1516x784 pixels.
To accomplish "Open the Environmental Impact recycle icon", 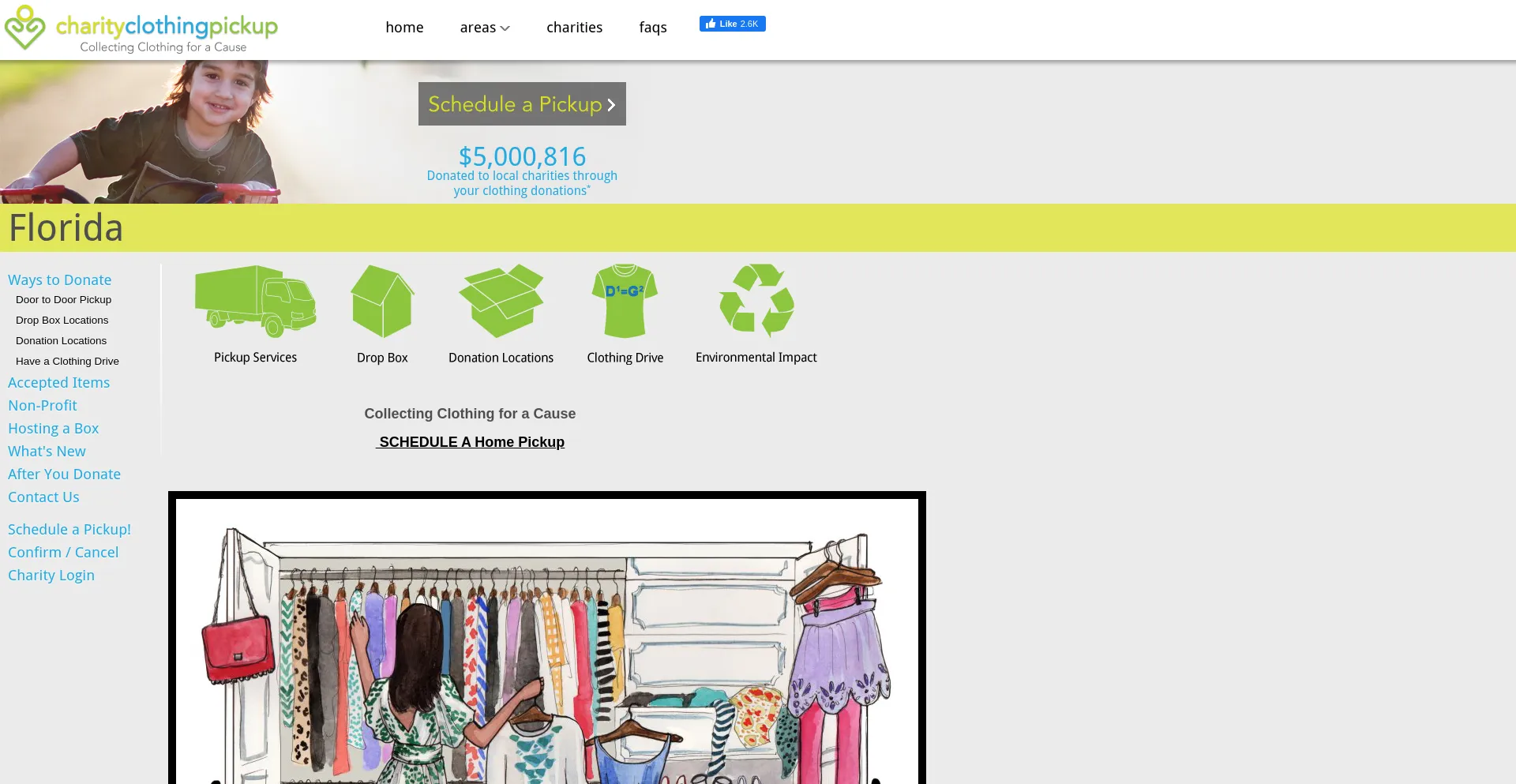I will point(756,302).
